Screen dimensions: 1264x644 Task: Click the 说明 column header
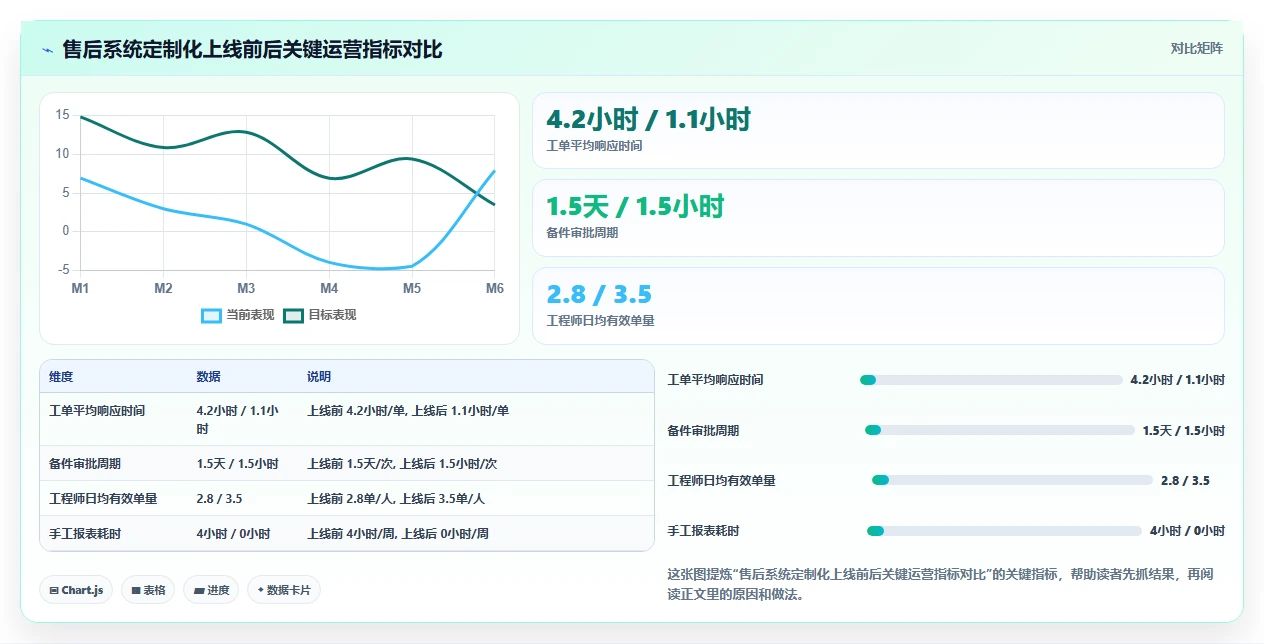[319, 377]
